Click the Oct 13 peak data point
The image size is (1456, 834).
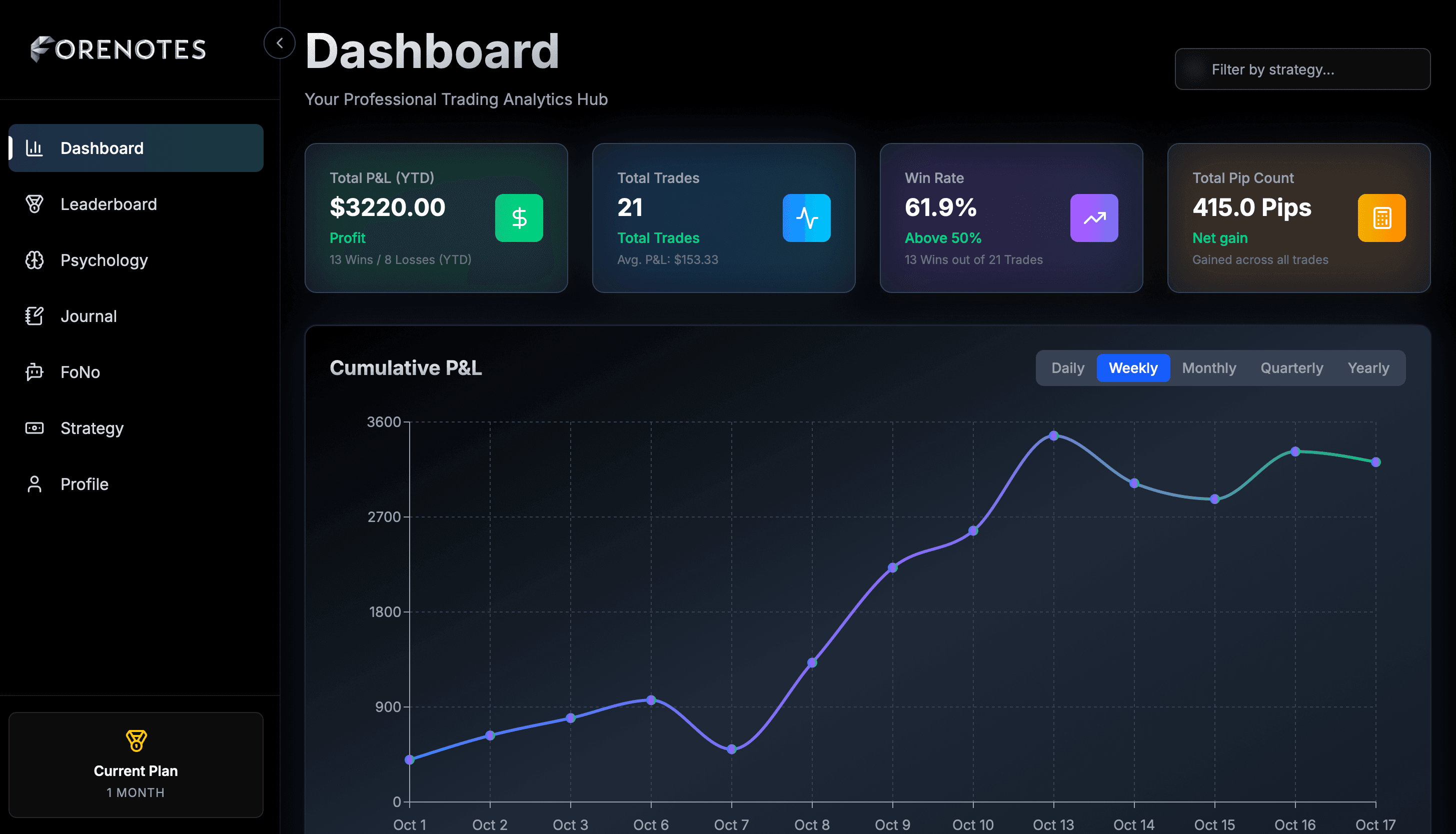1053,436
